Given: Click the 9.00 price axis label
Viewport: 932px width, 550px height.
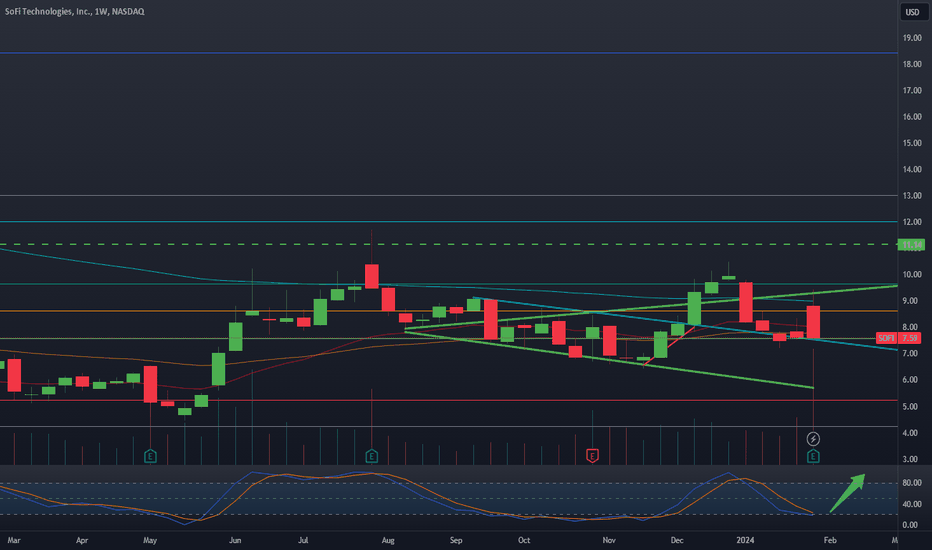Looking at the screenshot, I should click(911, 301).
